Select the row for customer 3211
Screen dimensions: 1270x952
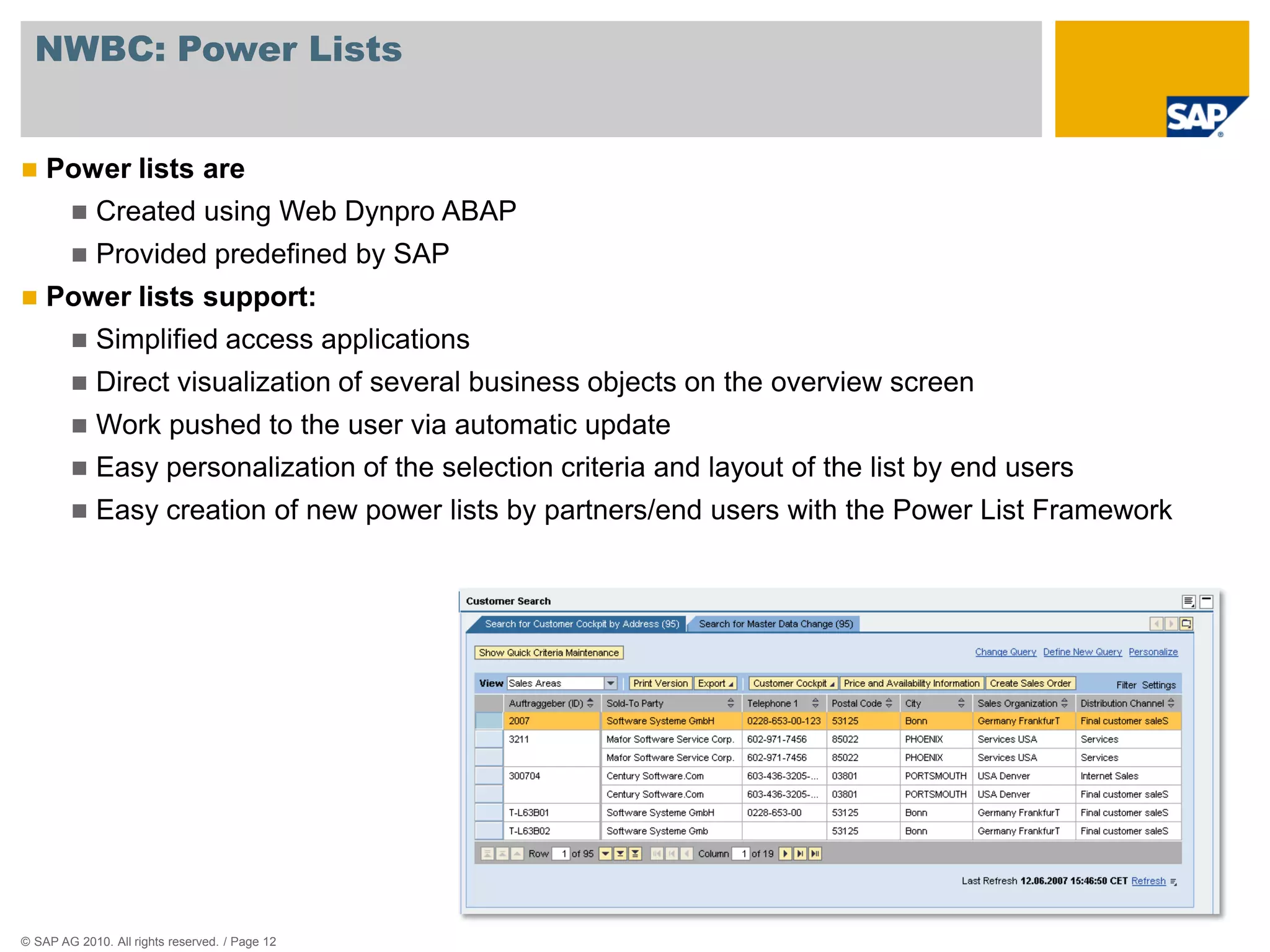(489, 739)
